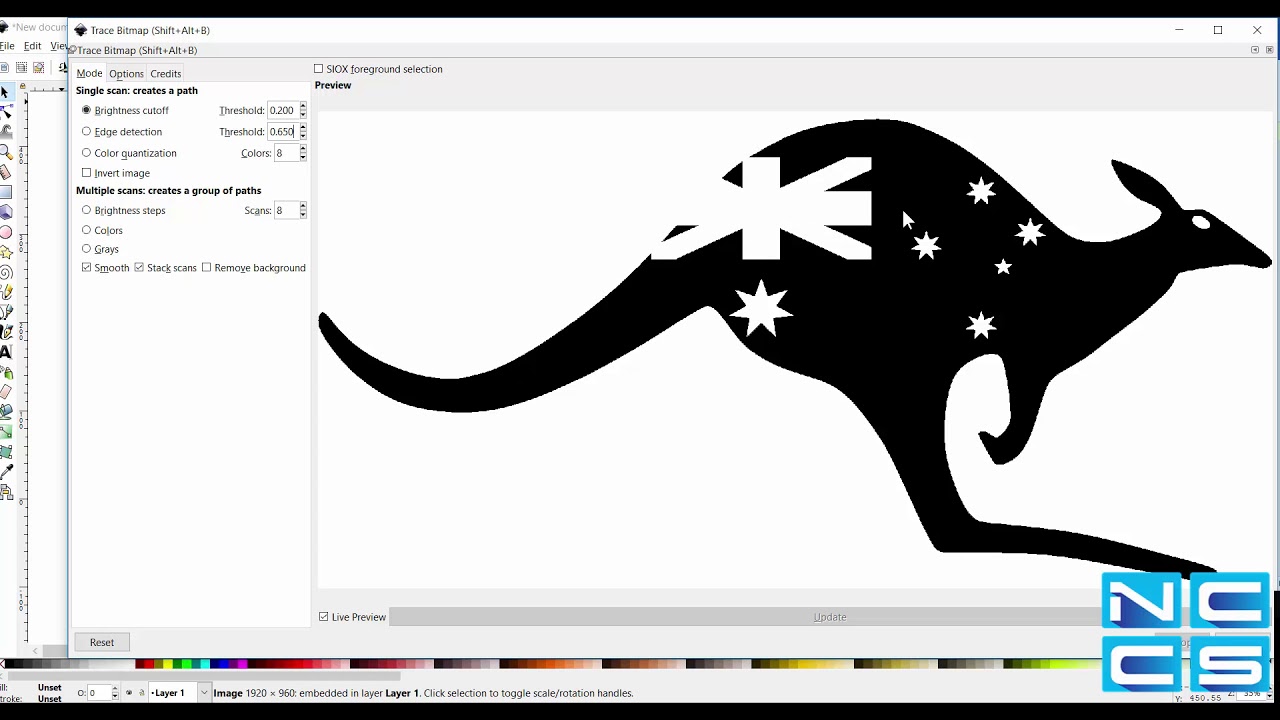
Task: Switch to the Mode tab
Action: (x=89, y=73)
